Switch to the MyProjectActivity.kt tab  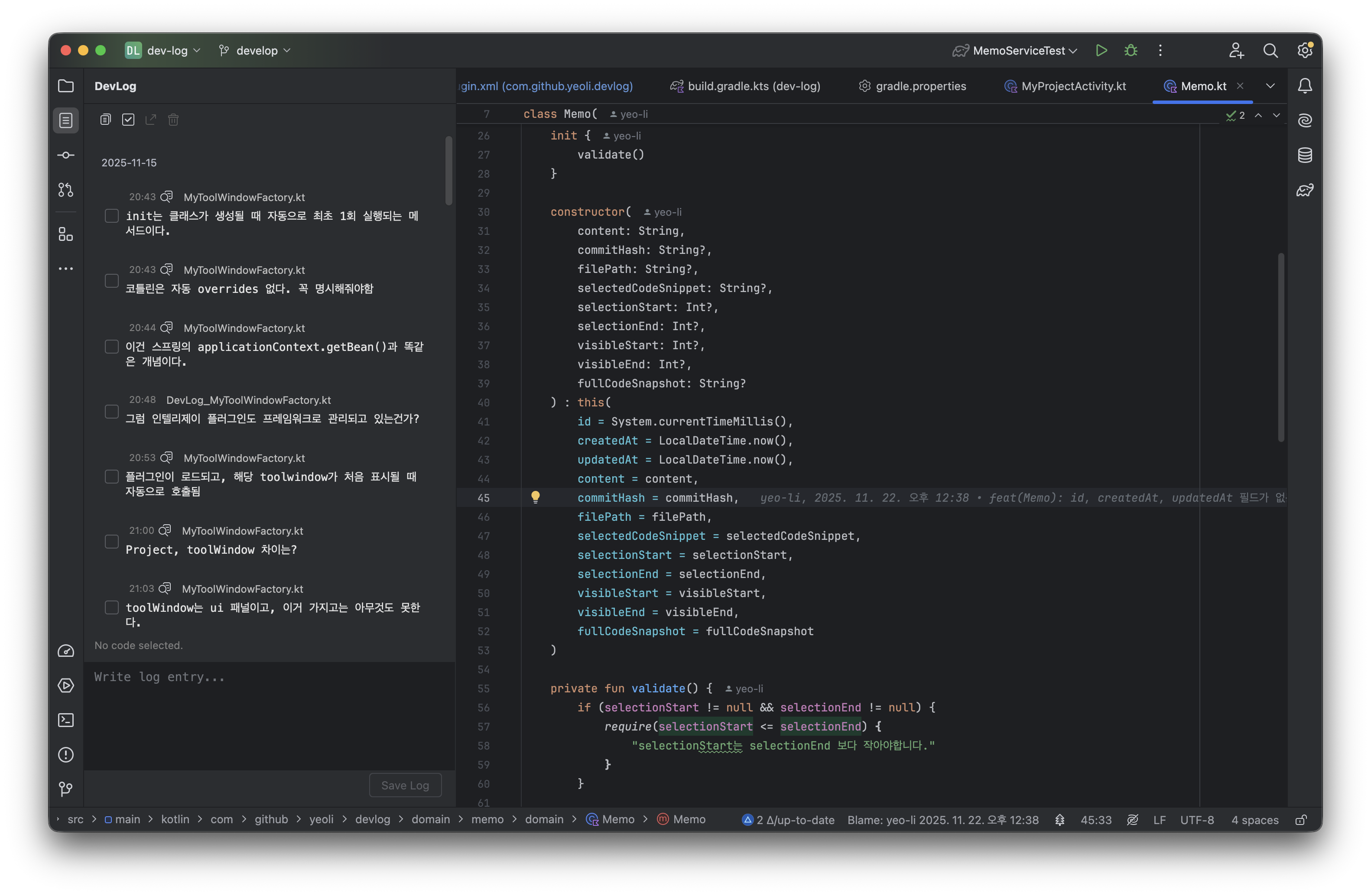(x=1065, y=86)
